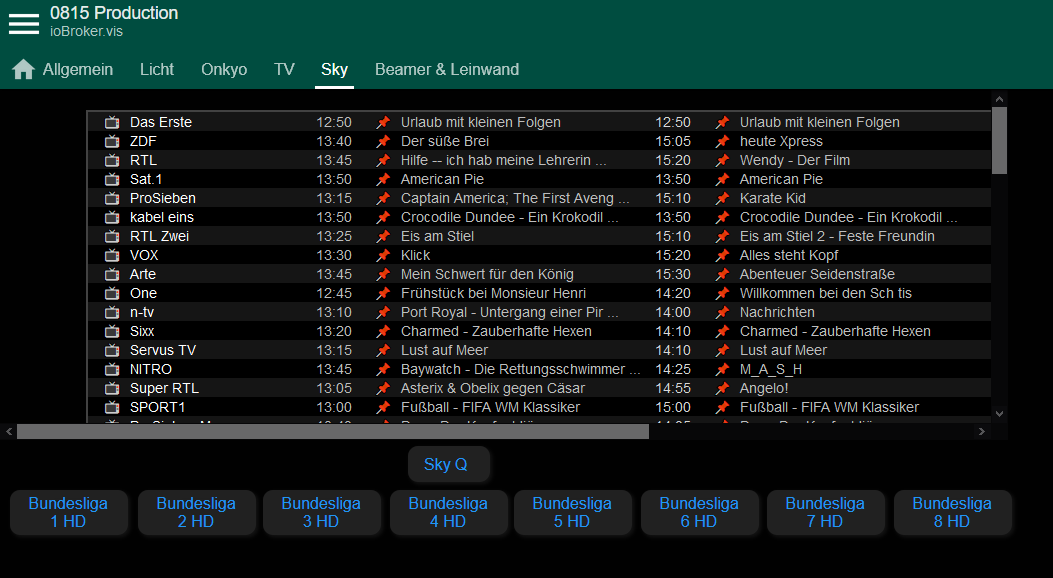Select the channel name Super RTL
Viewport: 1053px width, 578px height.
click(164, 388)
